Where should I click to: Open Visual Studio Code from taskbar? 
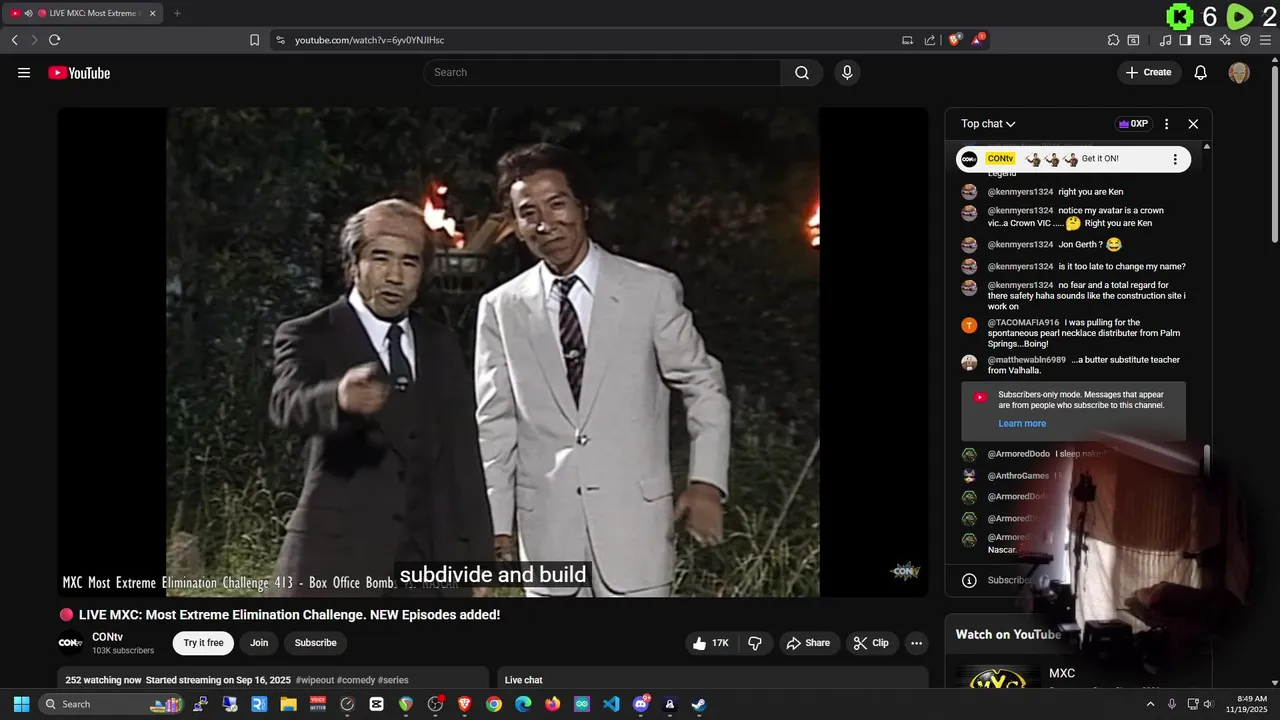pos(611,704)
